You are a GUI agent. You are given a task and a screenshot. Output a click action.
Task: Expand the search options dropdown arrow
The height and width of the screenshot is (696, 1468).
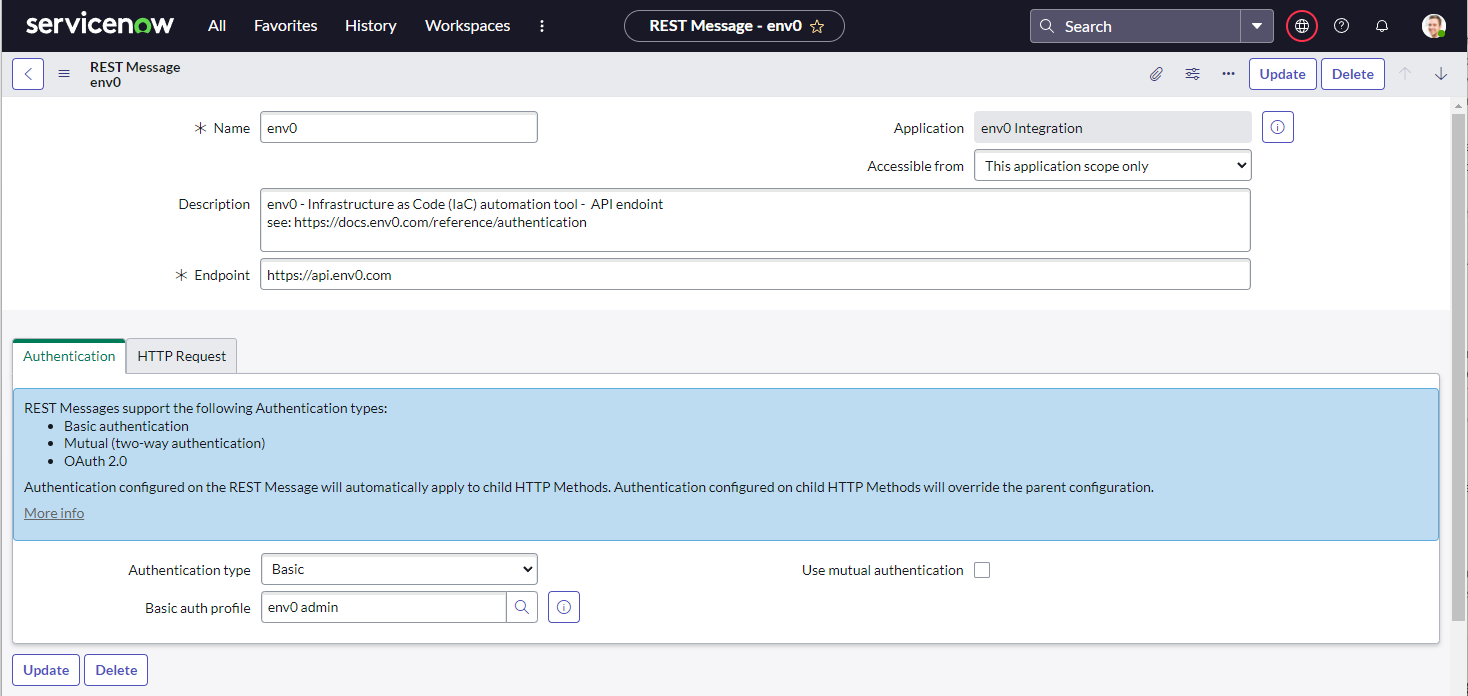pos(1257,26)
